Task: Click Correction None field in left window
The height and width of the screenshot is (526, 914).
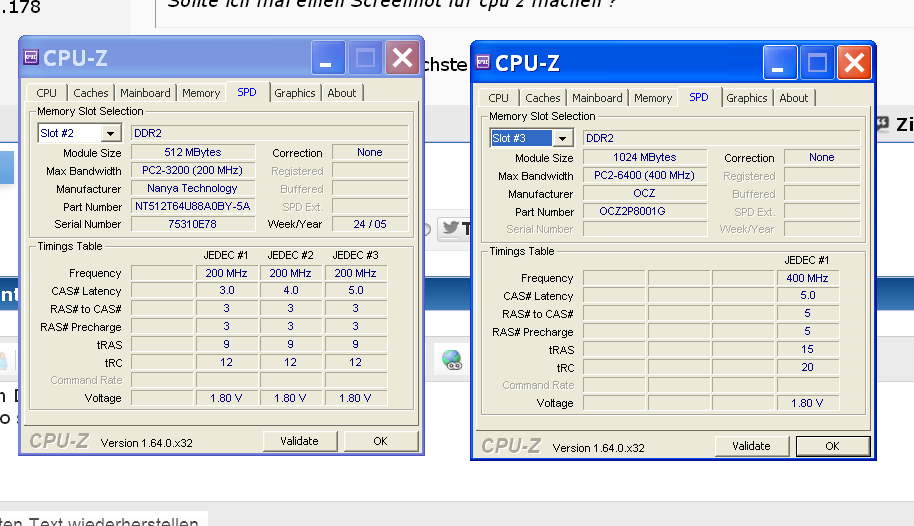Action: (x=370, y=152)
